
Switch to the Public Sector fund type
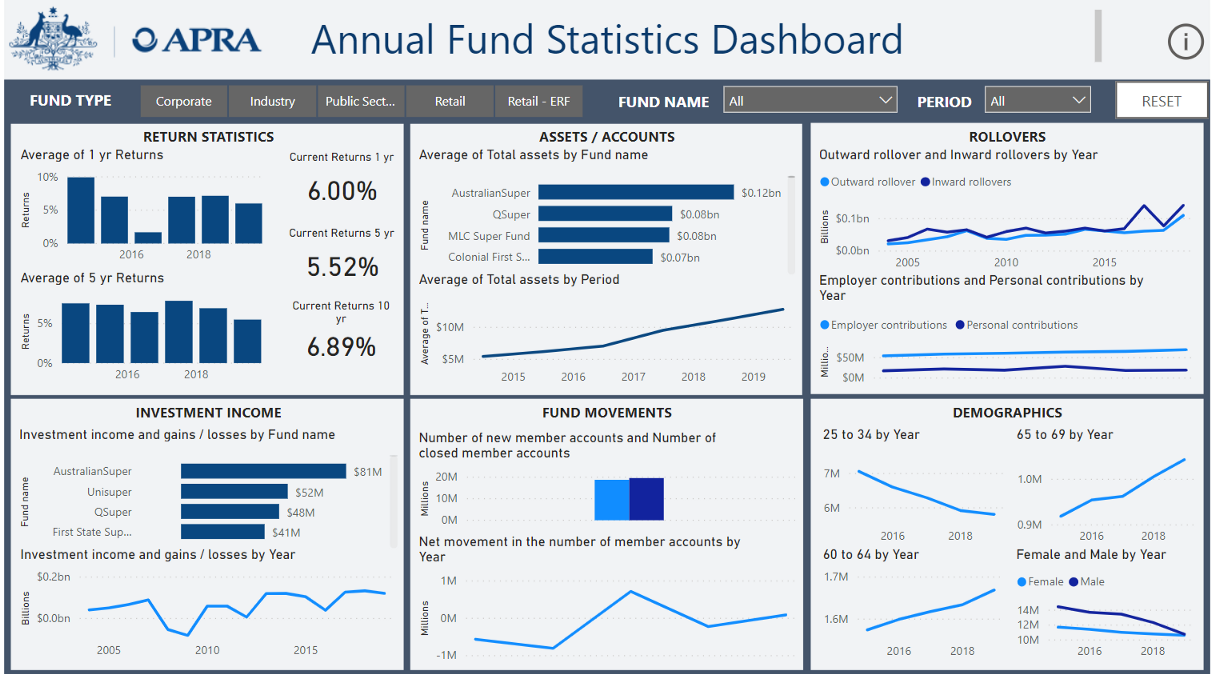[x=358, y=101]
